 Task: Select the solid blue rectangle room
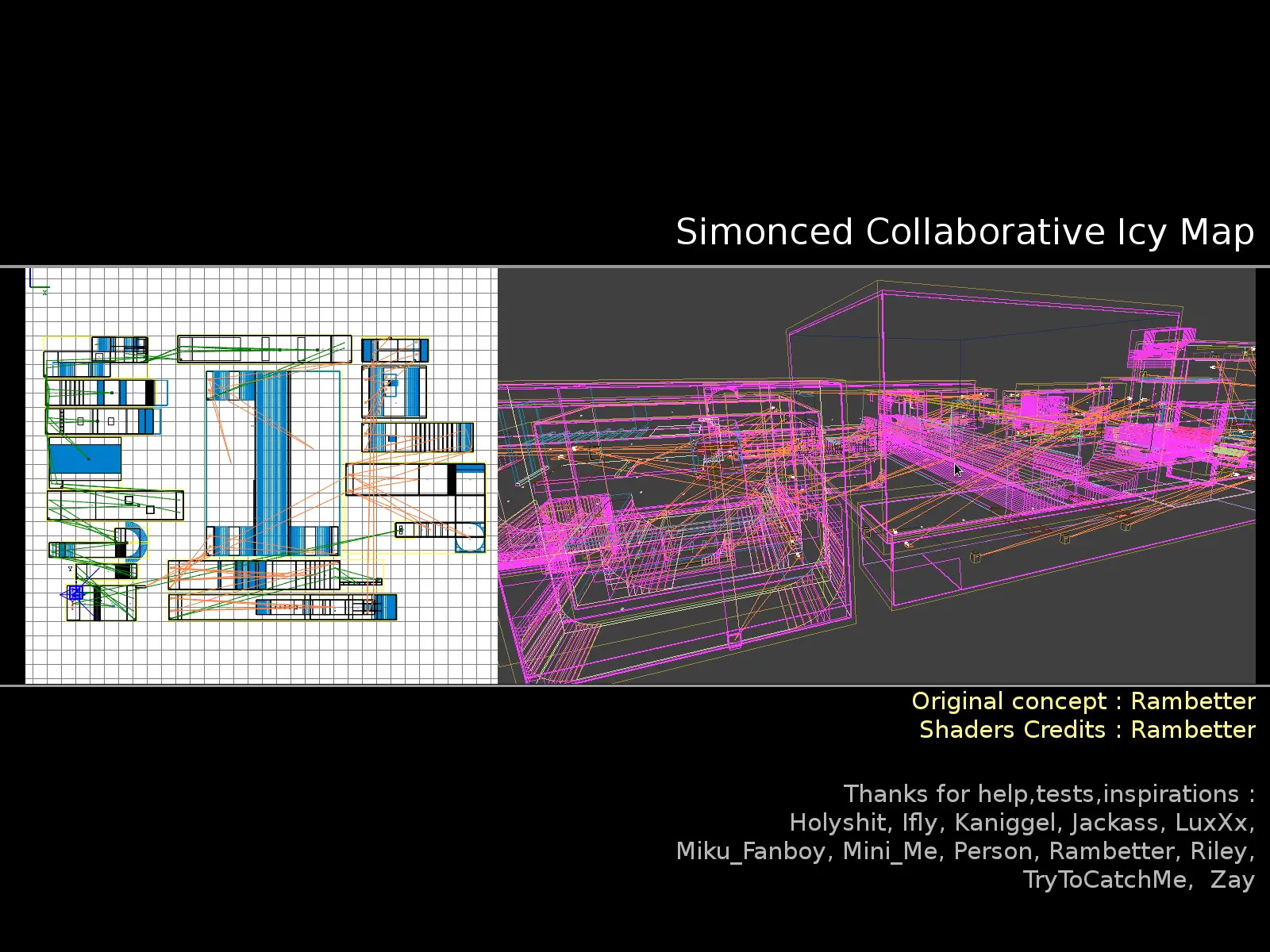coord(85,459)
